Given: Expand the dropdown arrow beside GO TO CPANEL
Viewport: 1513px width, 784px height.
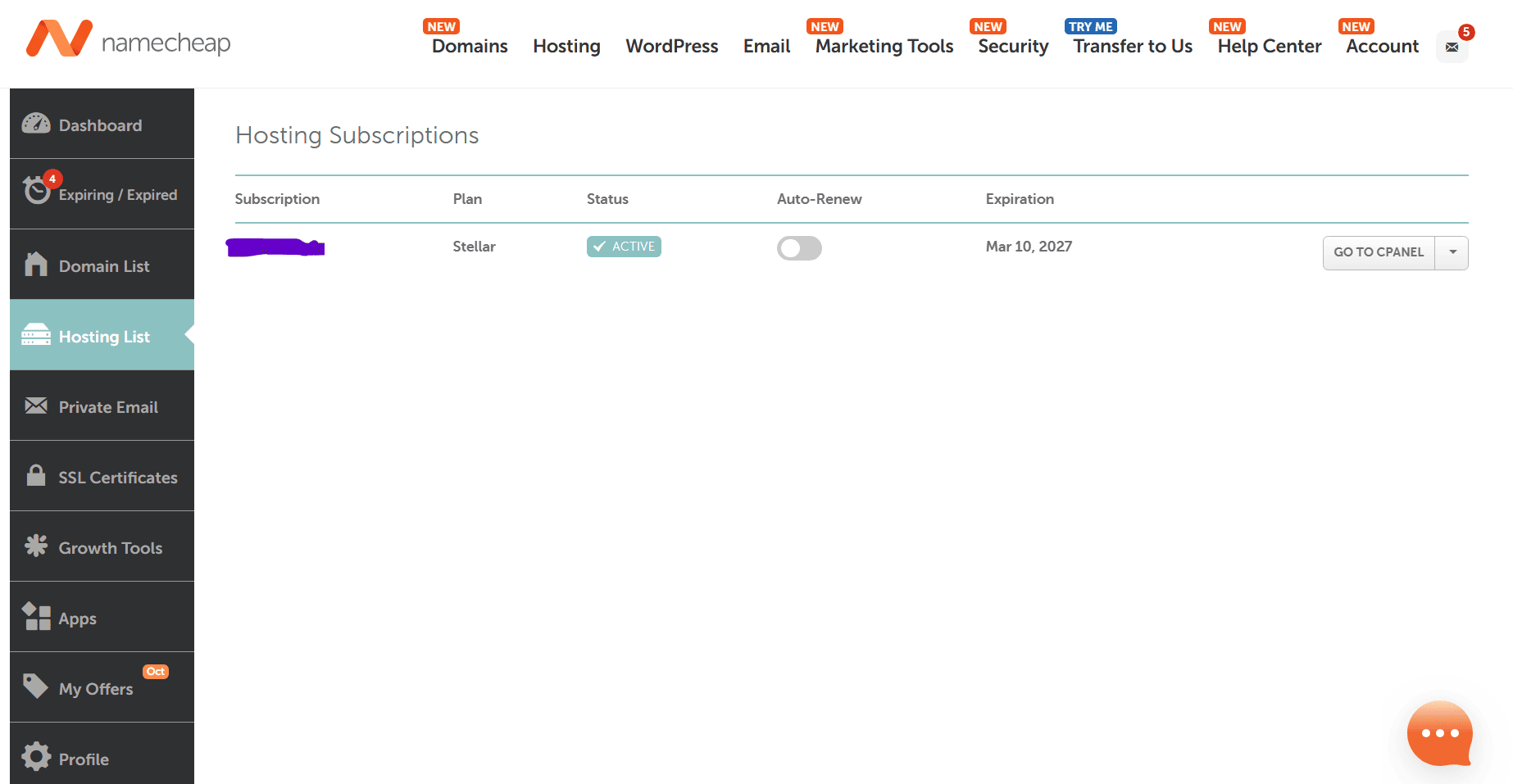Looking at the screenshot, I should (x=1452, y=252).
